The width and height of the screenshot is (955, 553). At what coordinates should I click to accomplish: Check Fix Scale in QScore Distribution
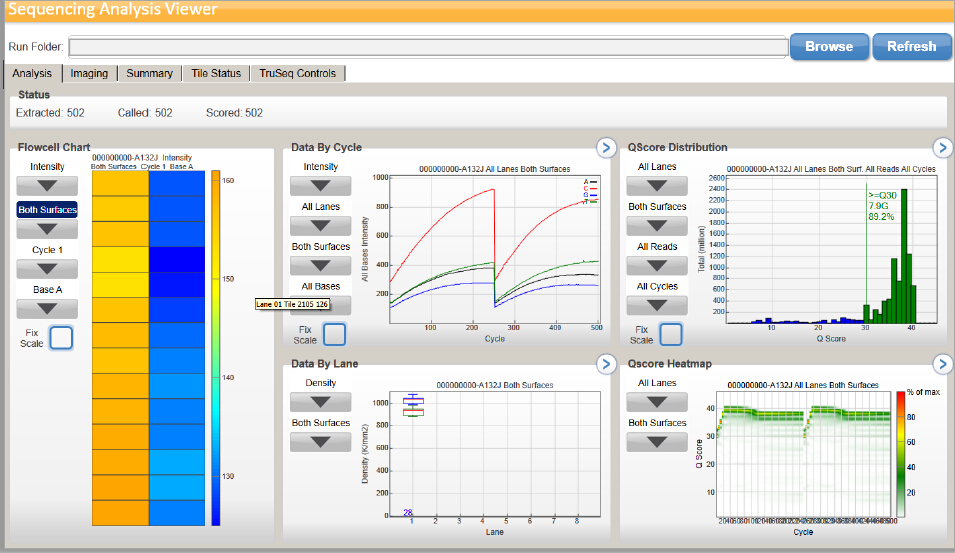[x=670, y=334]
